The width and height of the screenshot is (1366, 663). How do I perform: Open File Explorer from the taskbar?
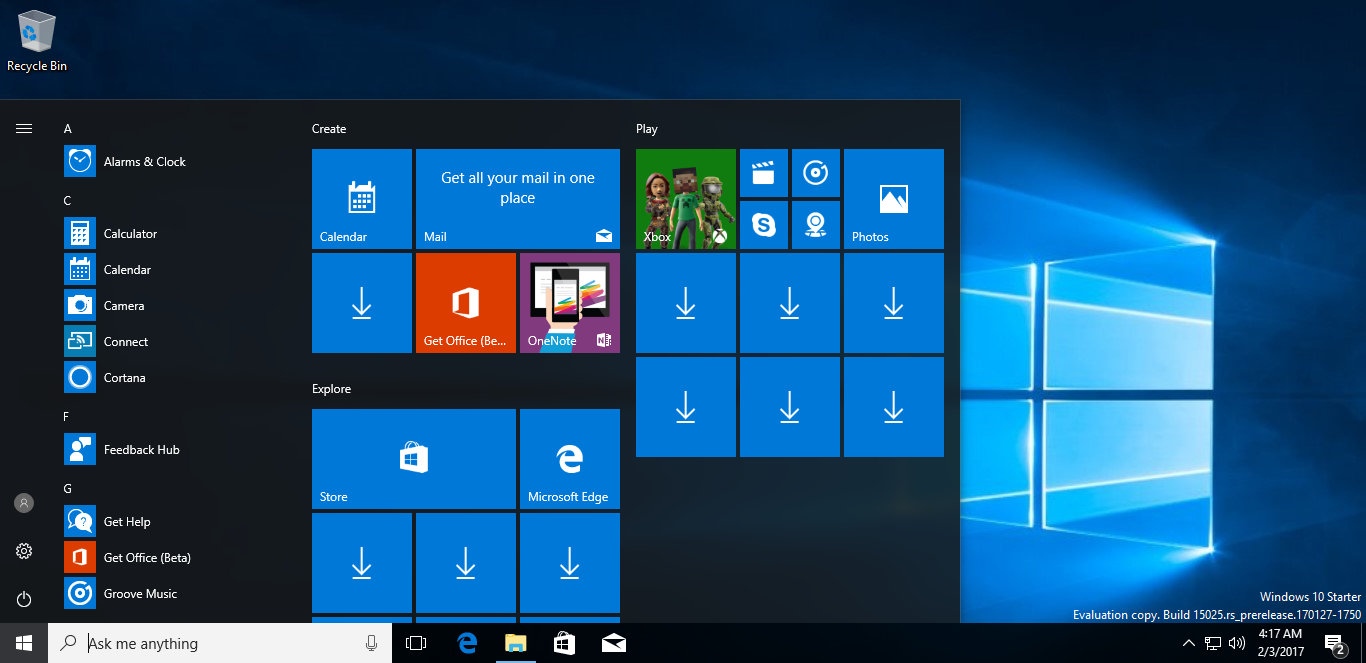[x=516, y=643]
